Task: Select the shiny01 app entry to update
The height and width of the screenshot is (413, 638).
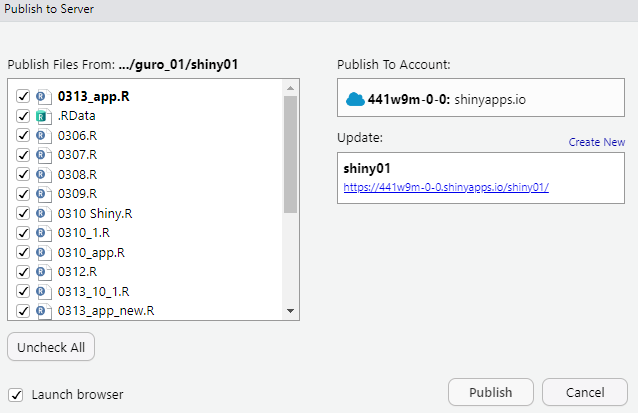Action: (481, 178)
